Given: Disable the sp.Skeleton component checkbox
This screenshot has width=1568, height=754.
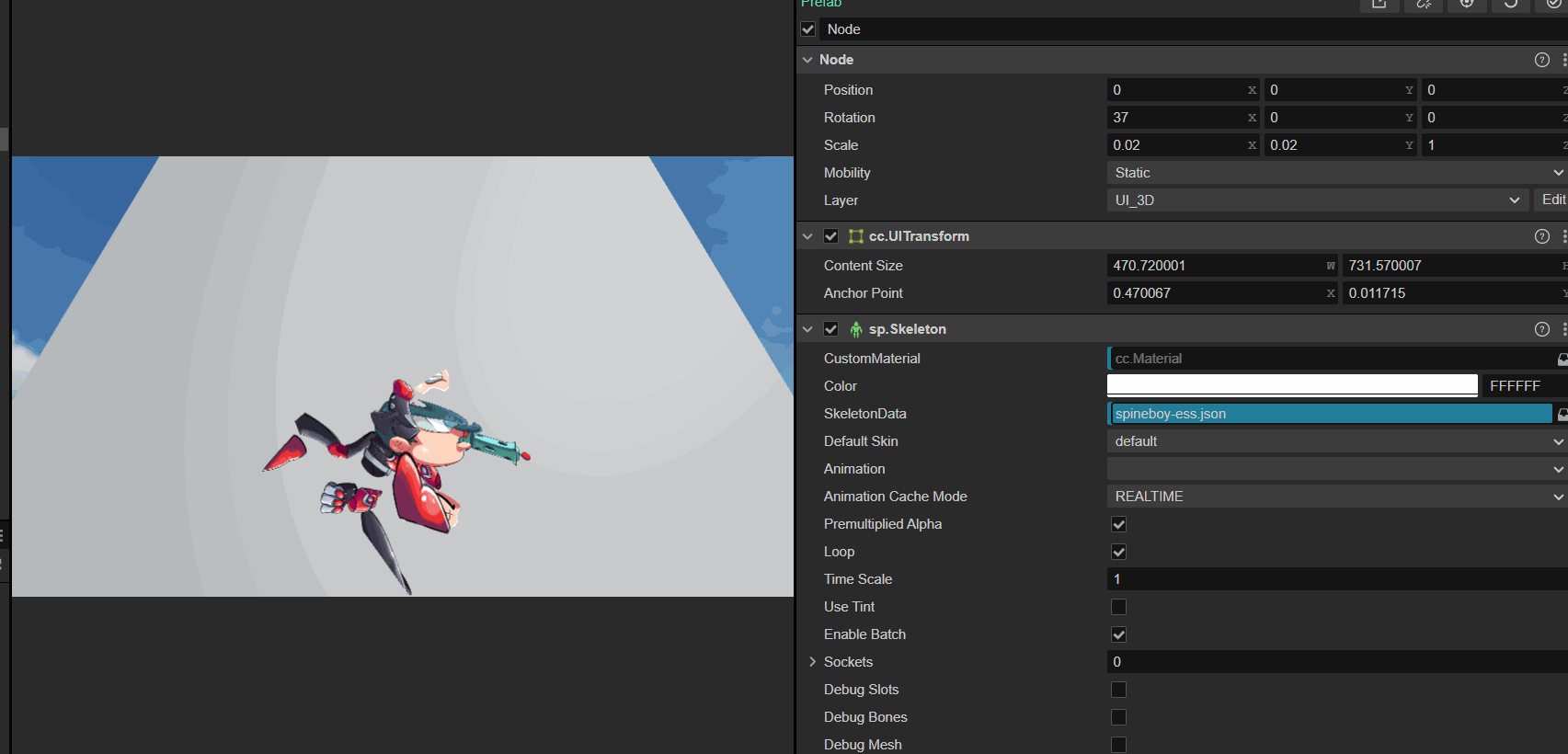Looking at the screenshot, I should [x=831, y=329].
